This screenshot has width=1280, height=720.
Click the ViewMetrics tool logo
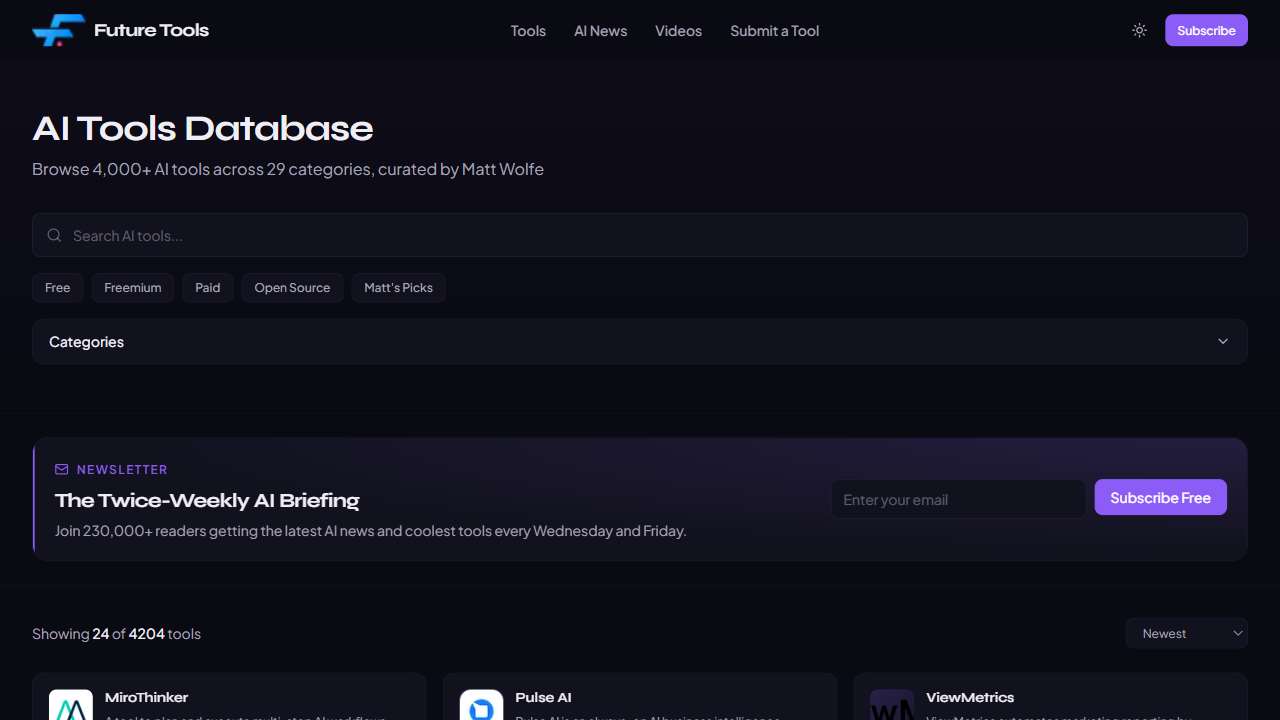tap(891, 706)
